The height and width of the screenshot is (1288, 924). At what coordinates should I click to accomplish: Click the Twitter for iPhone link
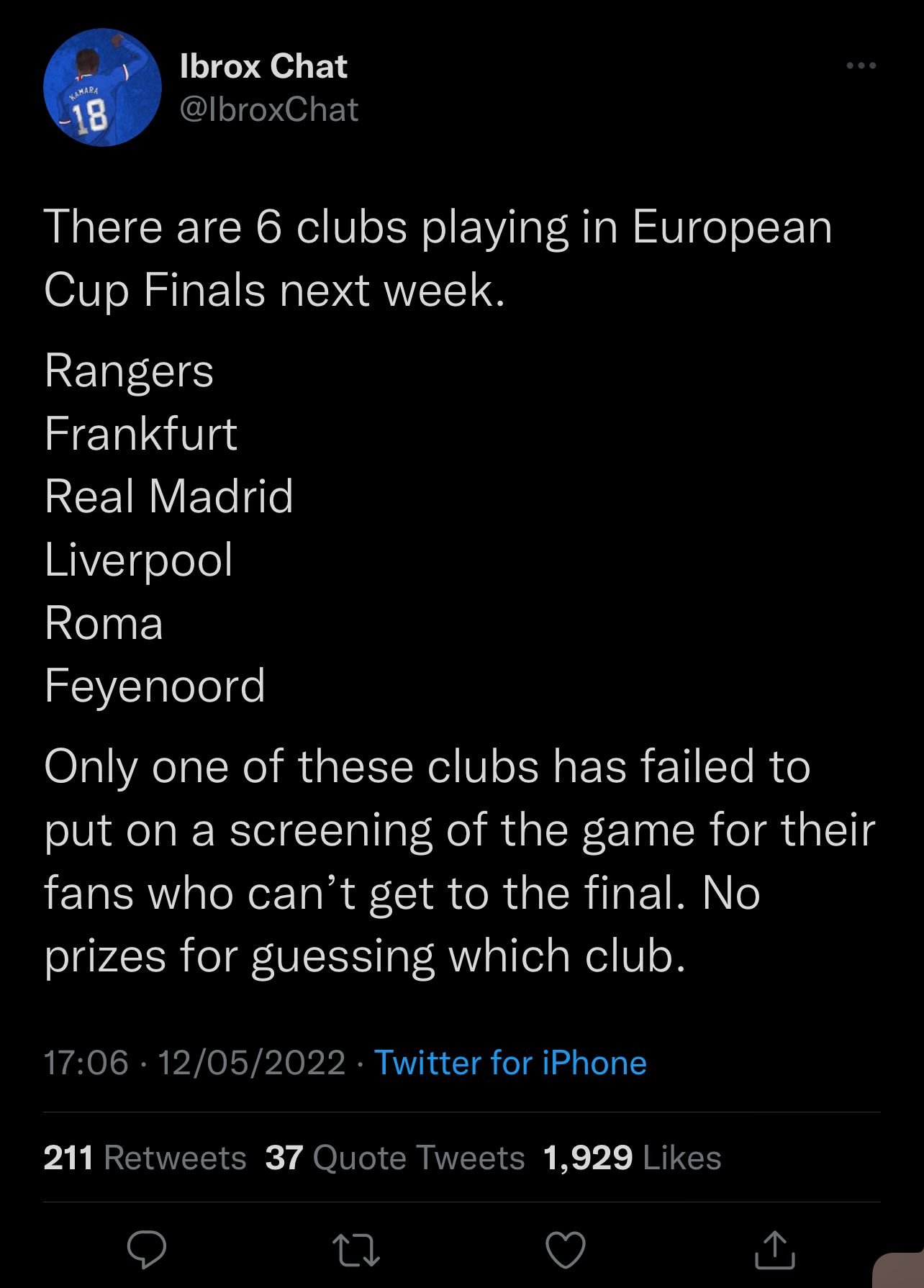pyautogui.click(x=510, y=1063)
